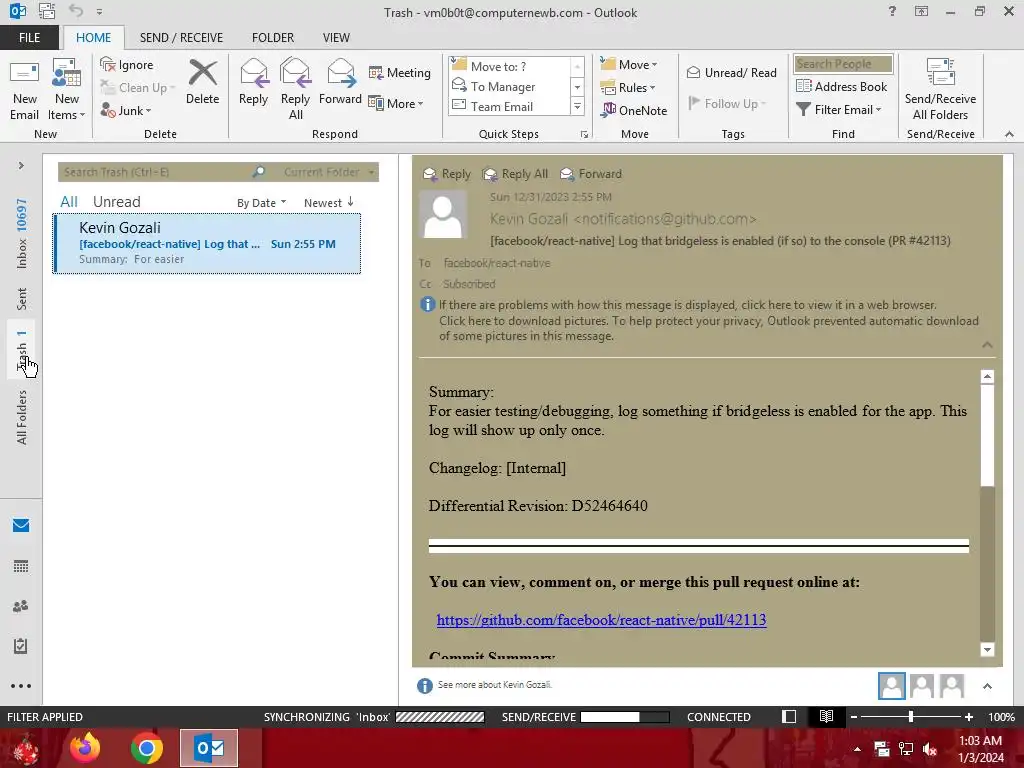Expand the People pane
The height and width of the screenshot is (768, 1024).
pos(987,686)
